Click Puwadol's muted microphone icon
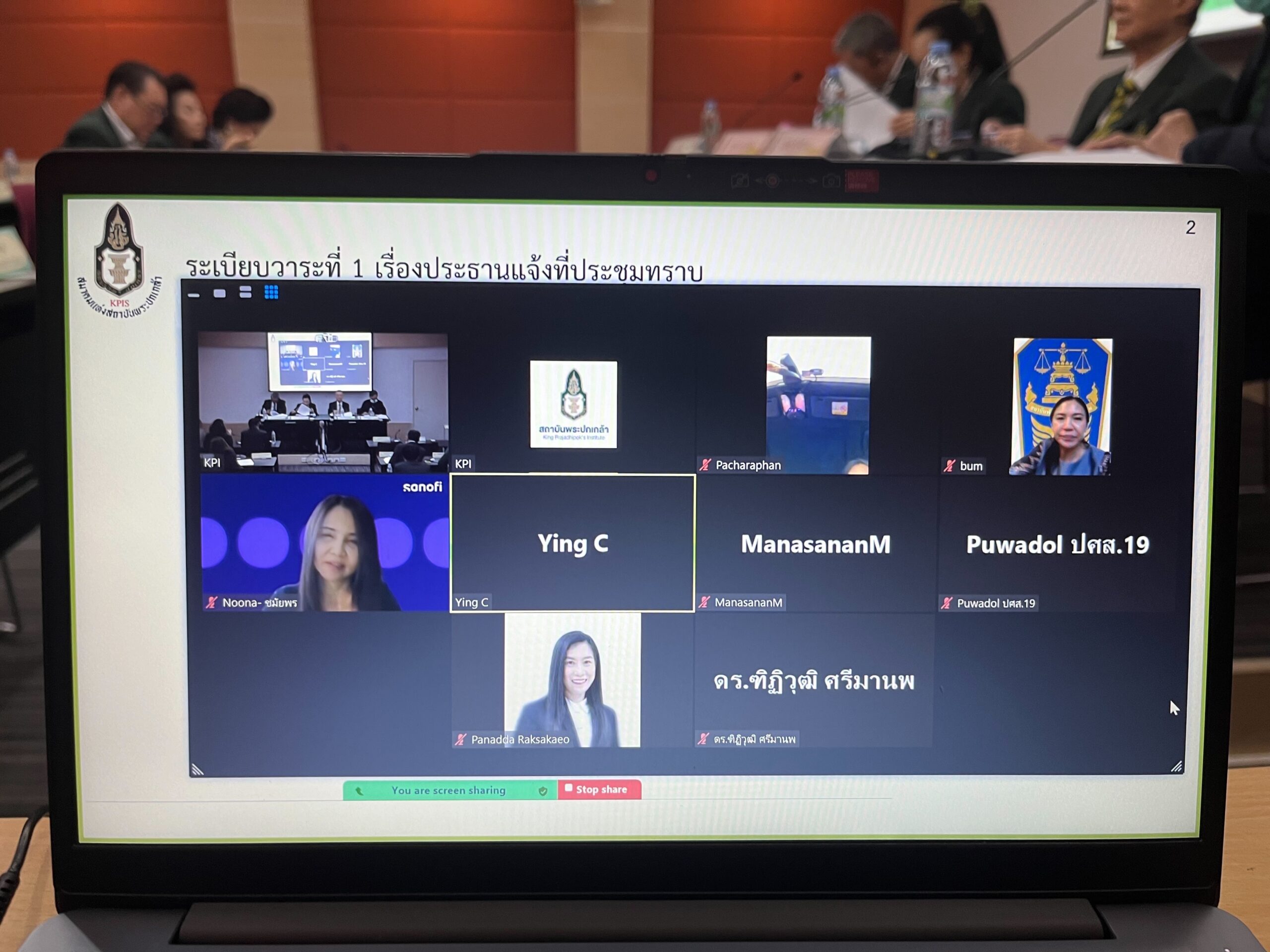The height and width of the screenshot is (952, 1270). coord(947,603)
